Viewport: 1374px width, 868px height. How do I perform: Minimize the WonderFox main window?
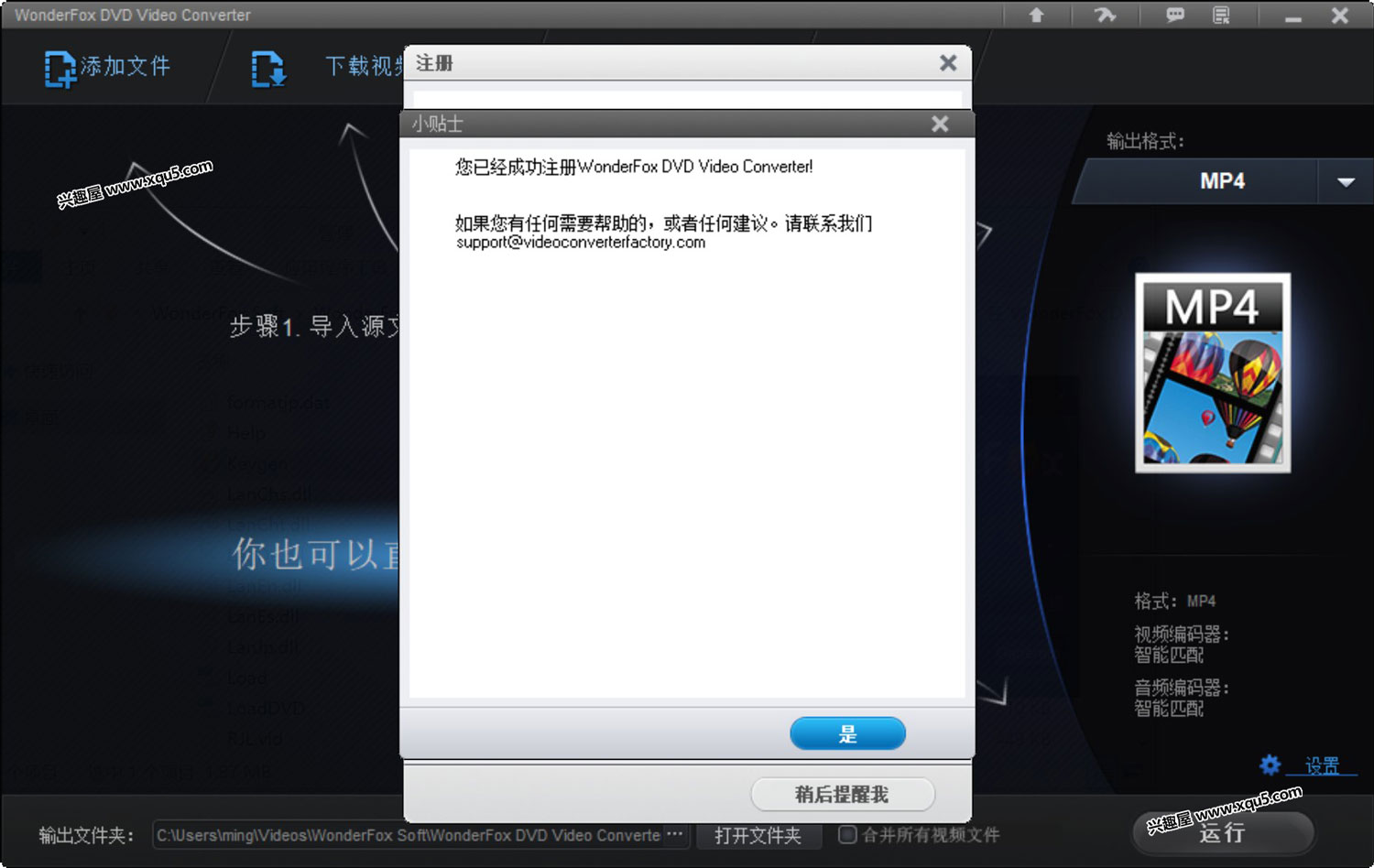(x=1292, y=16)
